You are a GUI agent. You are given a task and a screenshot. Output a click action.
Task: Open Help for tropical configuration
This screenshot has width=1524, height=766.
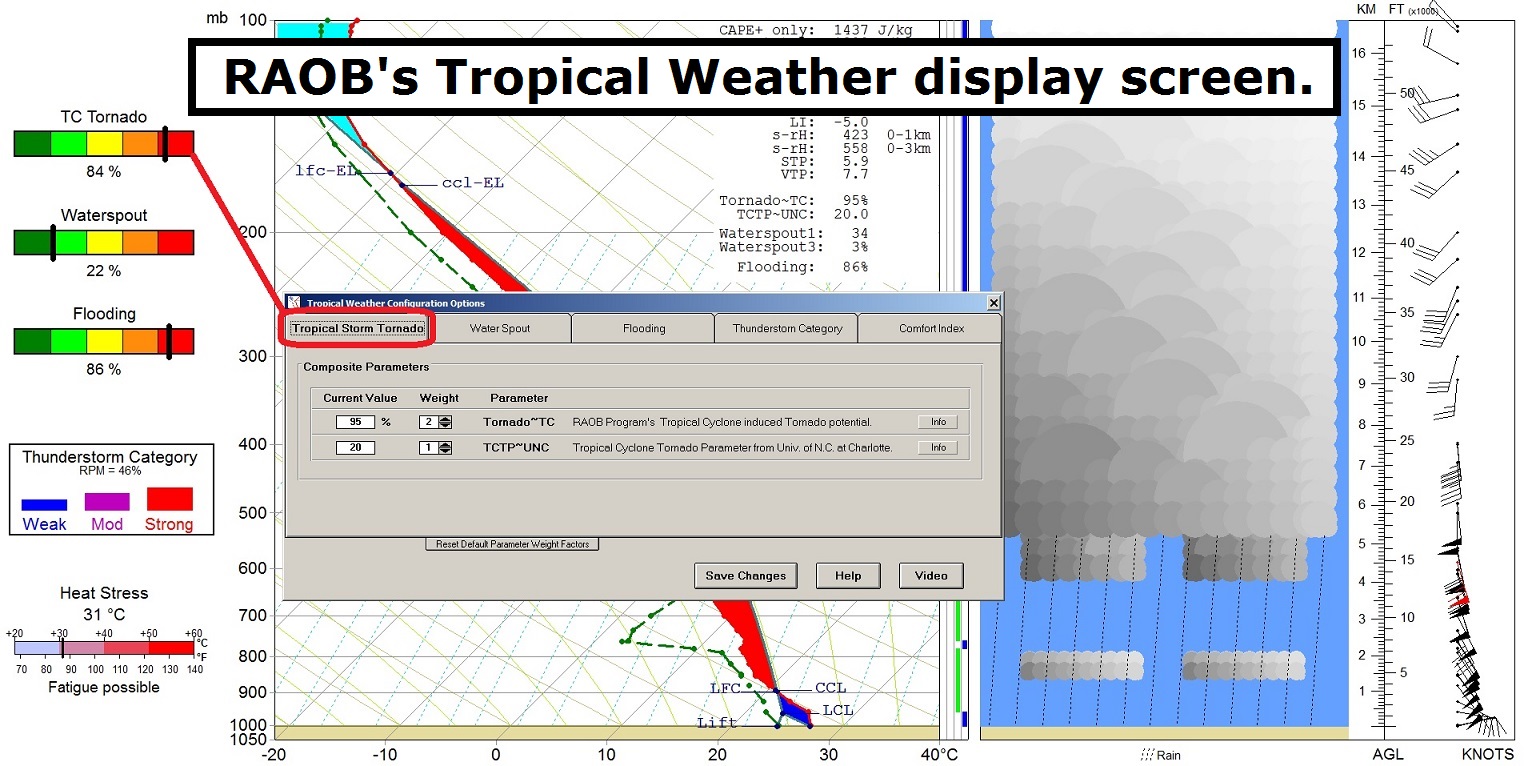click(848, 575)
